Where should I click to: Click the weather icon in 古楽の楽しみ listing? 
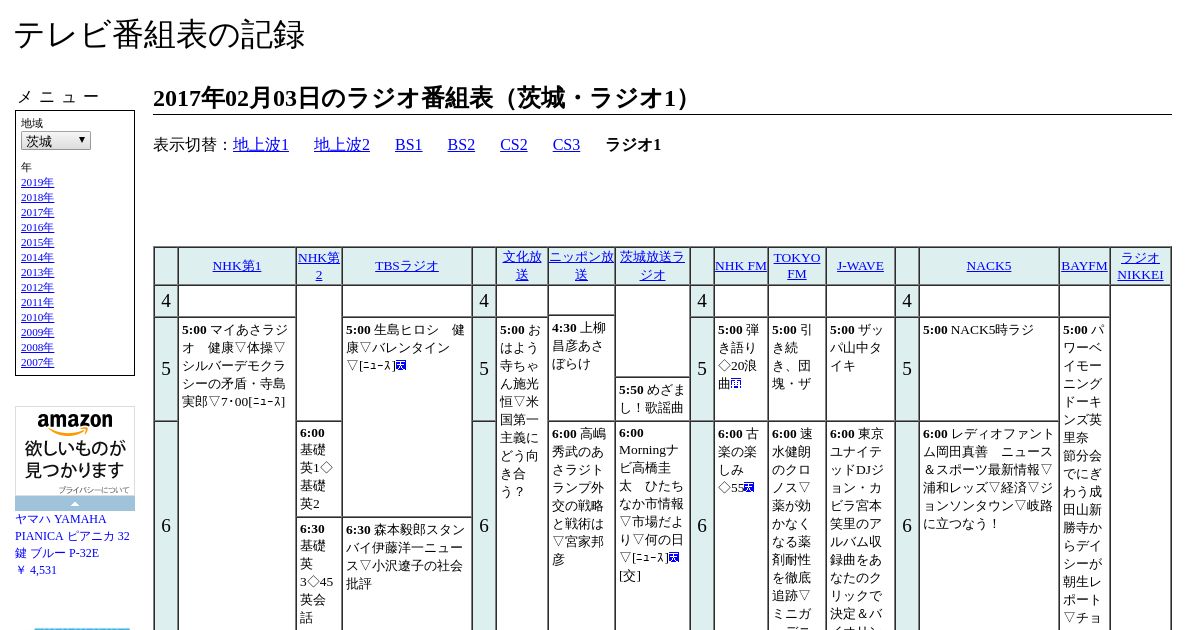pos(749,488)
